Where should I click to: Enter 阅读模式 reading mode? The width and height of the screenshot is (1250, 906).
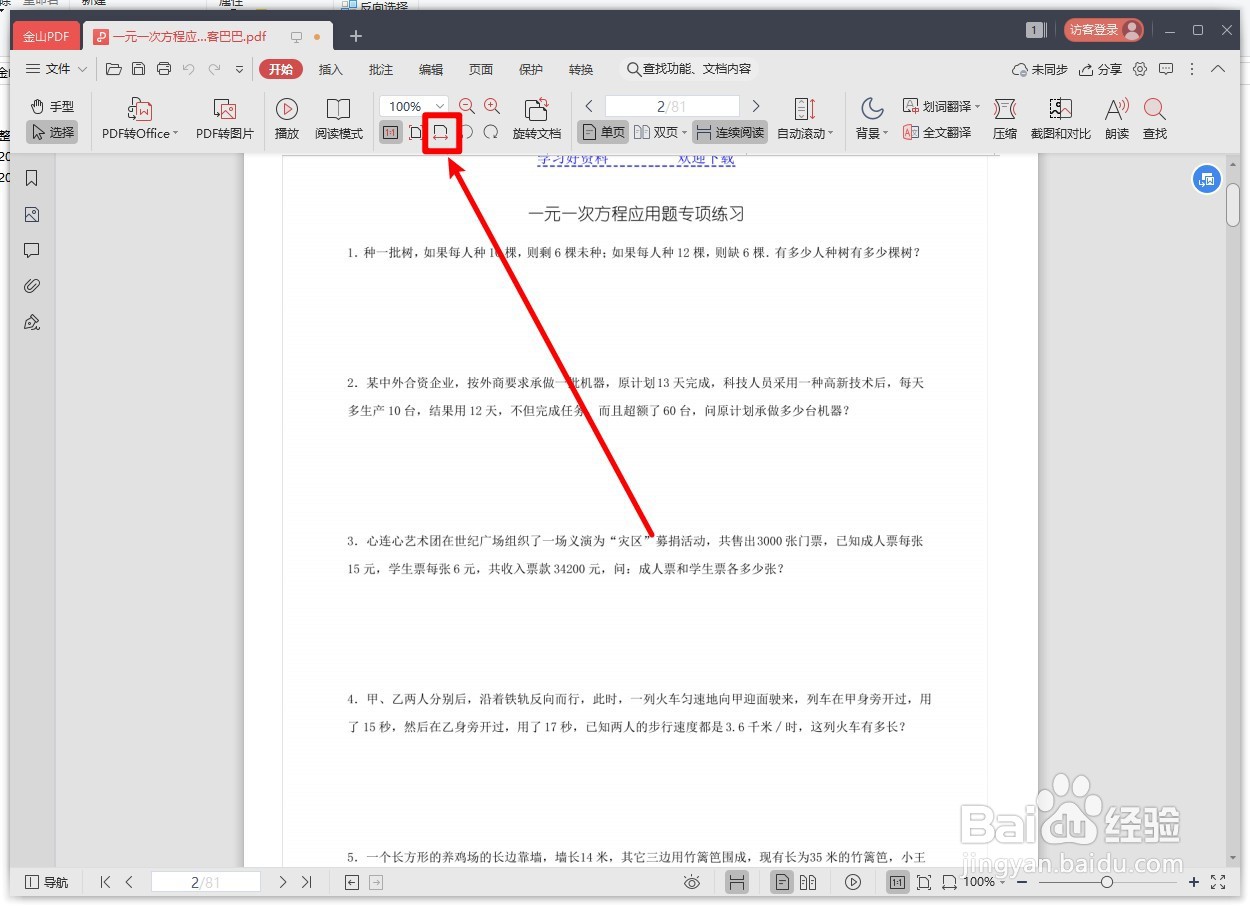(339, 120)
